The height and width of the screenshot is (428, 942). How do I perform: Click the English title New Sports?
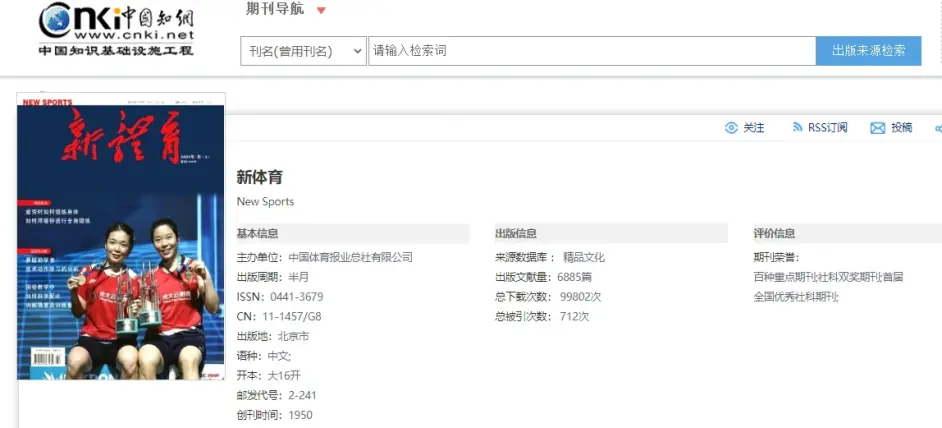266,201
